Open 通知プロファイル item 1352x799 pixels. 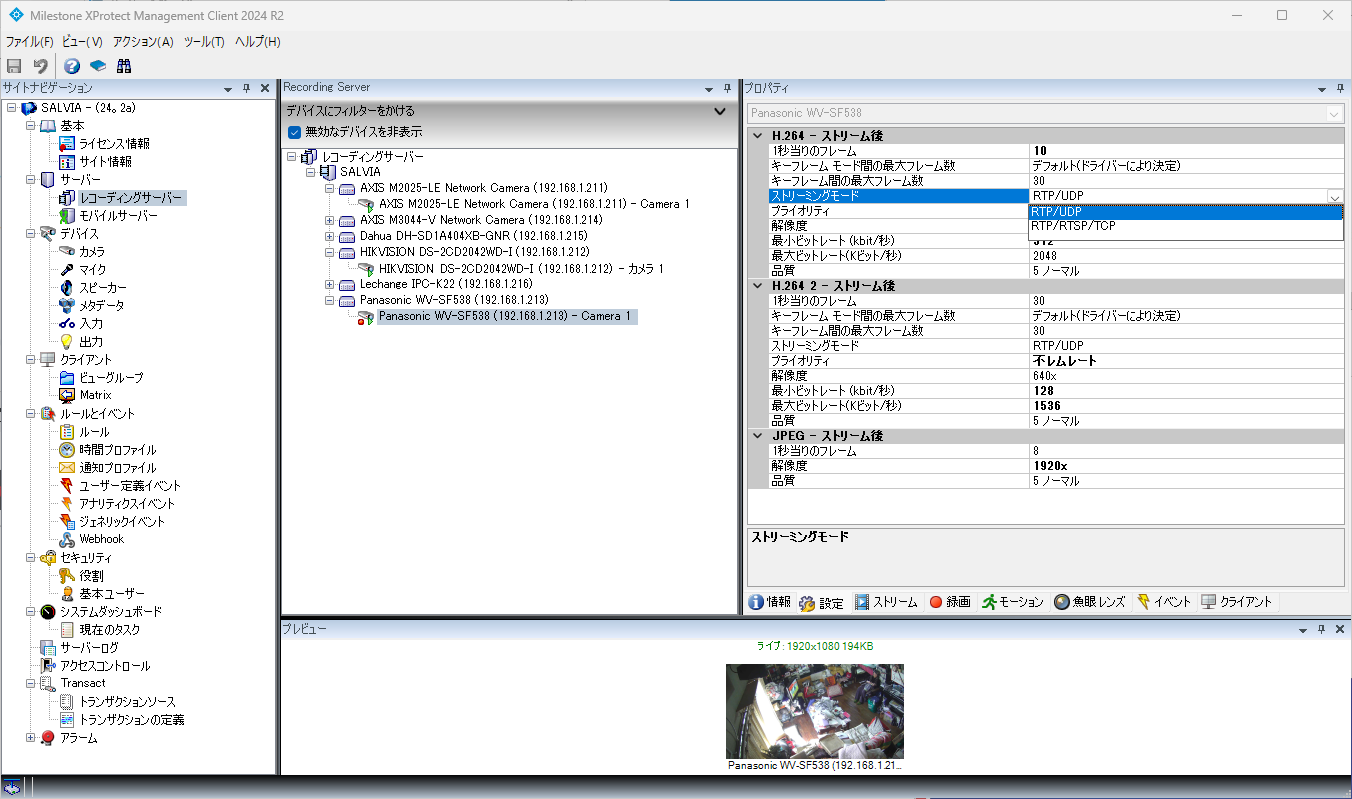point(117,468)
